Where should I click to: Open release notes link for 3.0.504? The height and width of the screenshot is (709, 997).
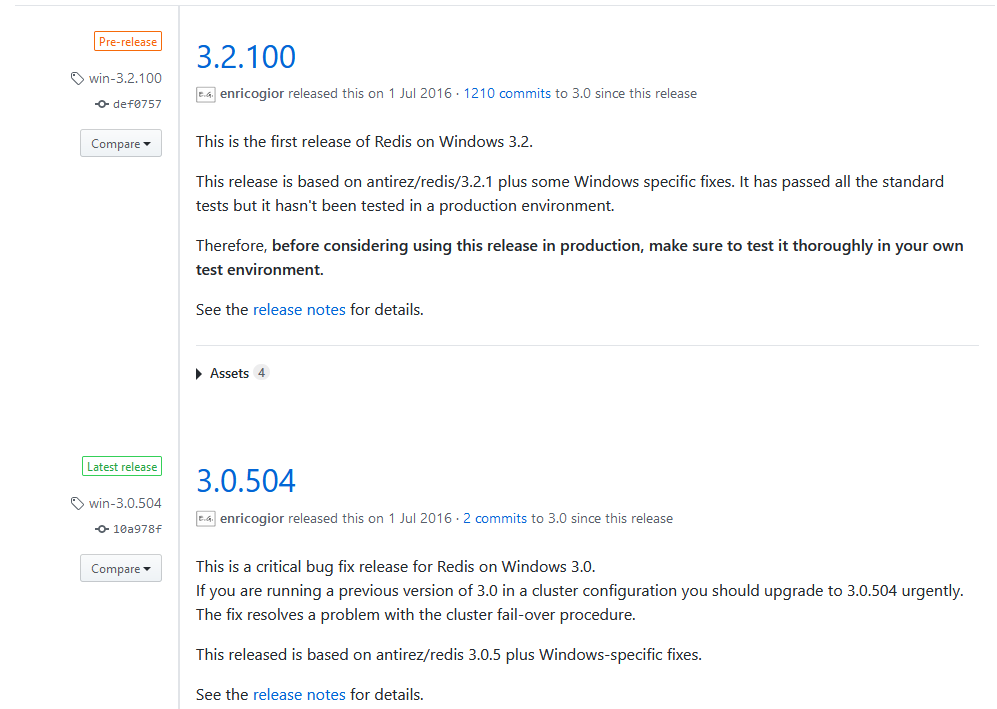tap(299, 694)
